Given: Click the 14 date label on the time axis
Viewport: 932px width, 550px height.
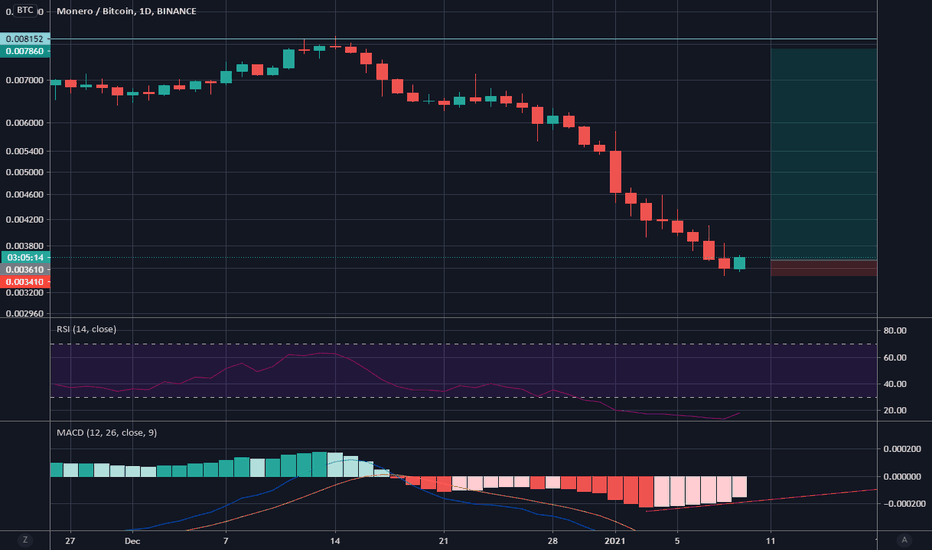Looking at the screenshot, I should coord(335,540).
